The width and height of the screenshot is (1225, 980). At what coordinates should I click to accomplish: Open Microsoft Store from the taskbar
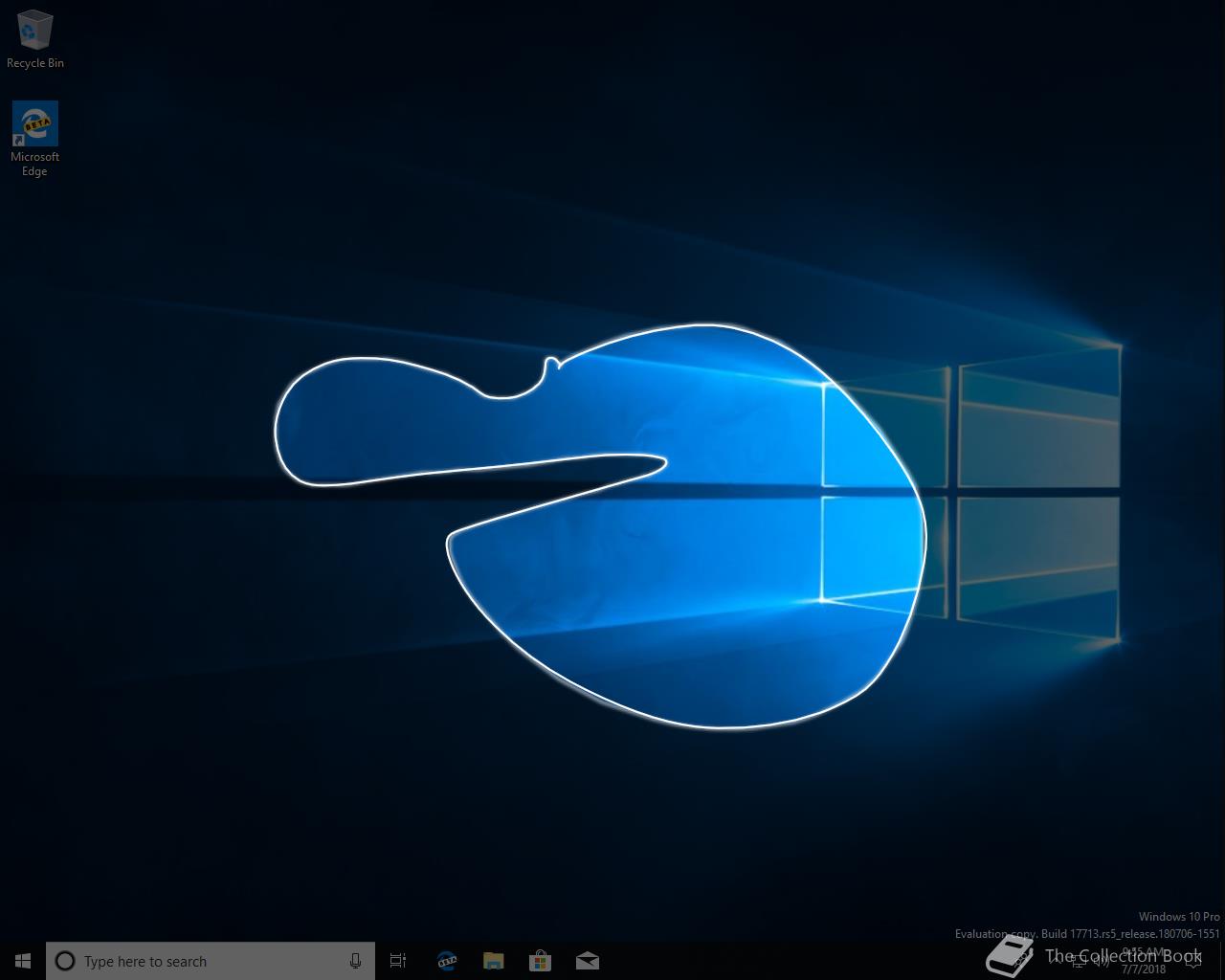pos(540,961)
